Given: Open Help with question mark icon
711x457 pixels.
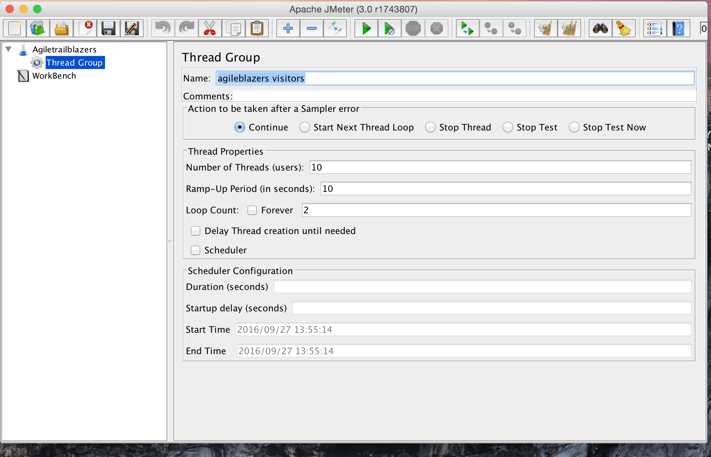Looking at the screenshot, I should coord(678,28).
